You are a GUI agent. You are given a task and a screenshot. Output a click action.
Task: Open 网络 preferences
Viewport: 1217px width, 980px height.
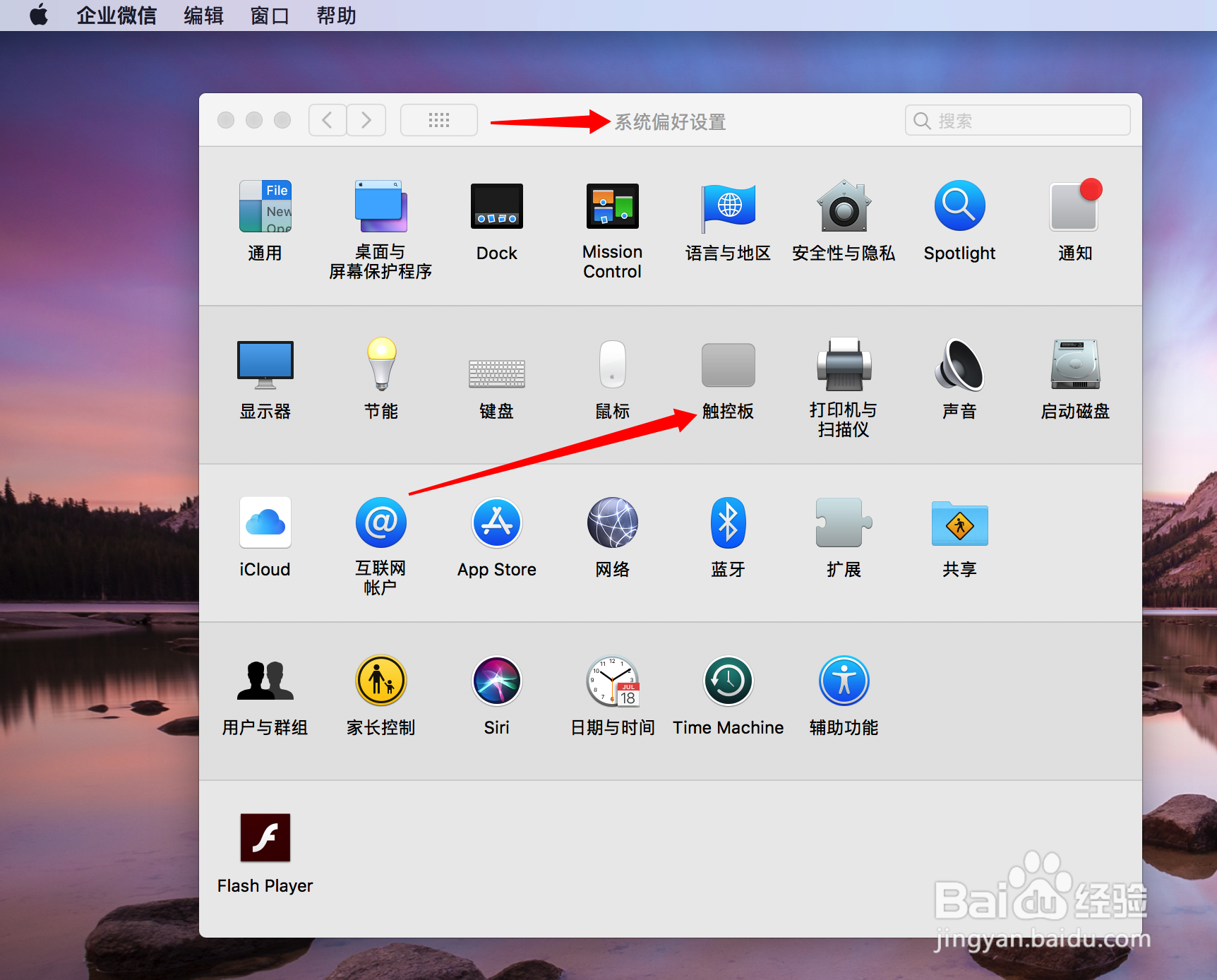tap(612, 522)
